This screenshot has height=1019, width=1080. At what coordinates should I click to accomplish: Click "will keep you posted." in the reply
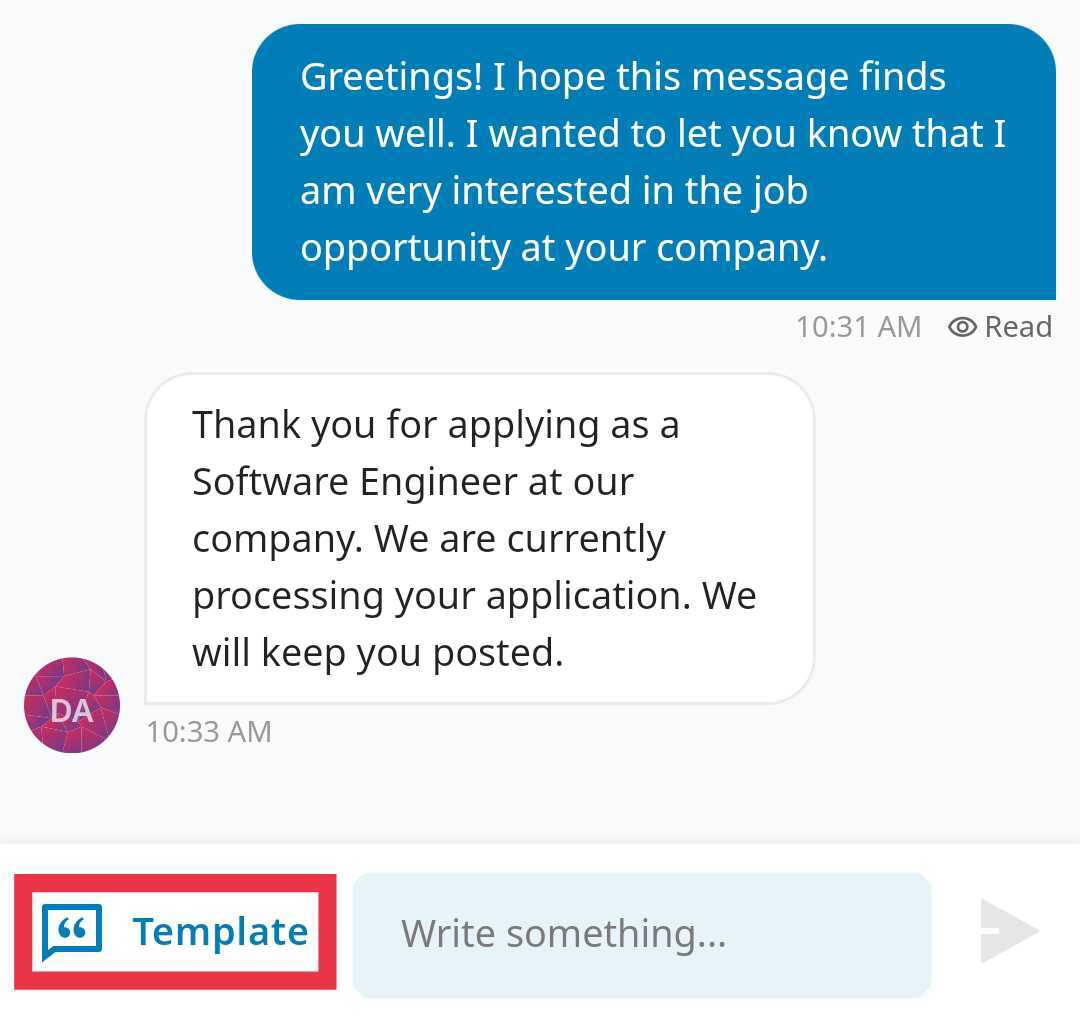tap(378, 653)
